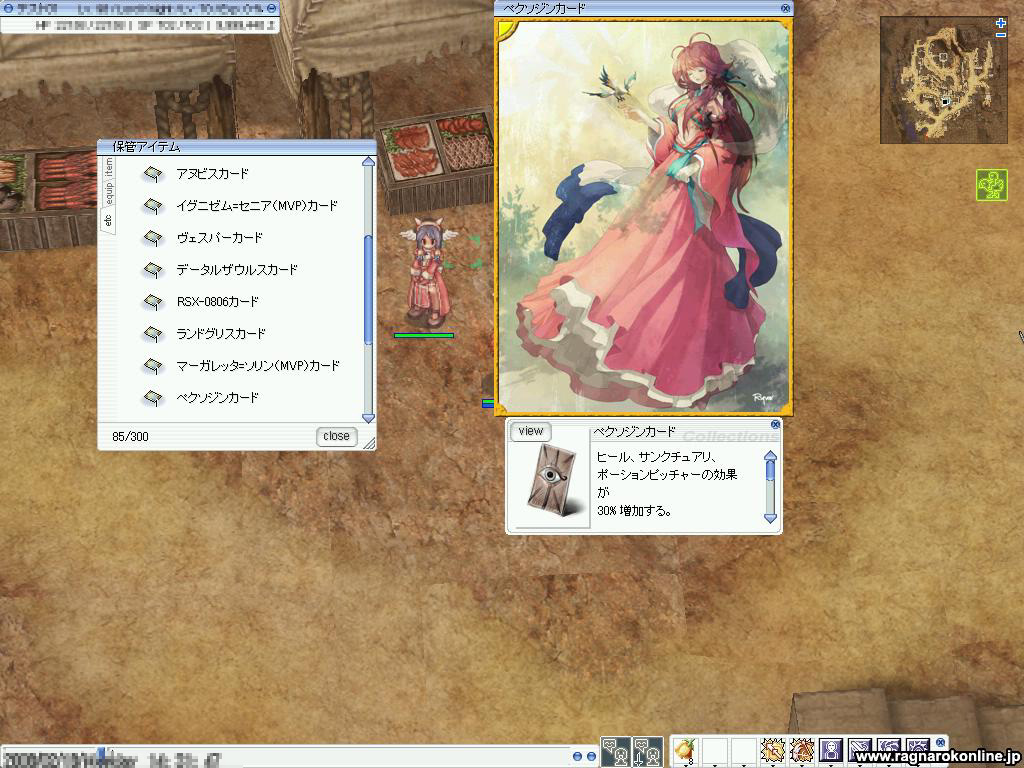1024x768 pixels.
Task: Activate the purple figure skill in hotkey bar
Action: (x=831, y=750)
